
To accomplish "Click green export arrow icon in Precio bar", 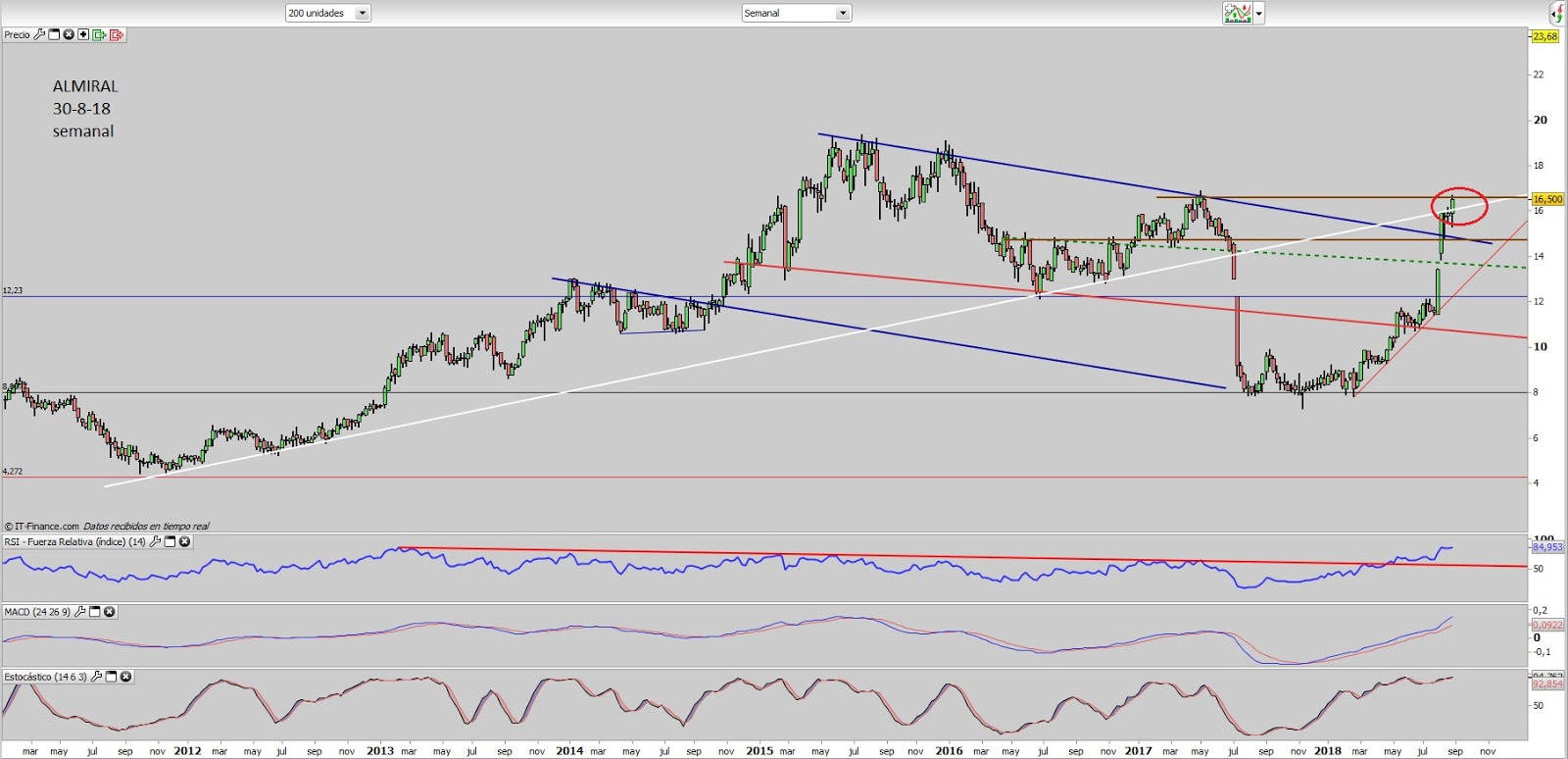I will tap(99, 34).
